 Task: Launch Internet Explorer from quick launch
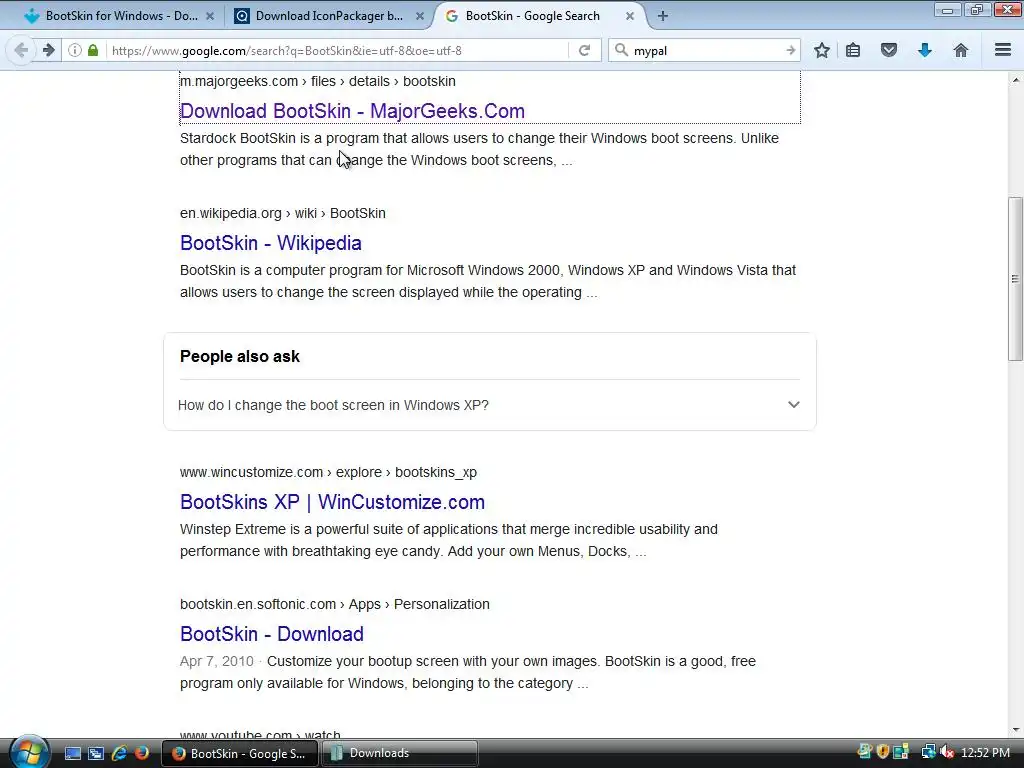pos(119,753)
